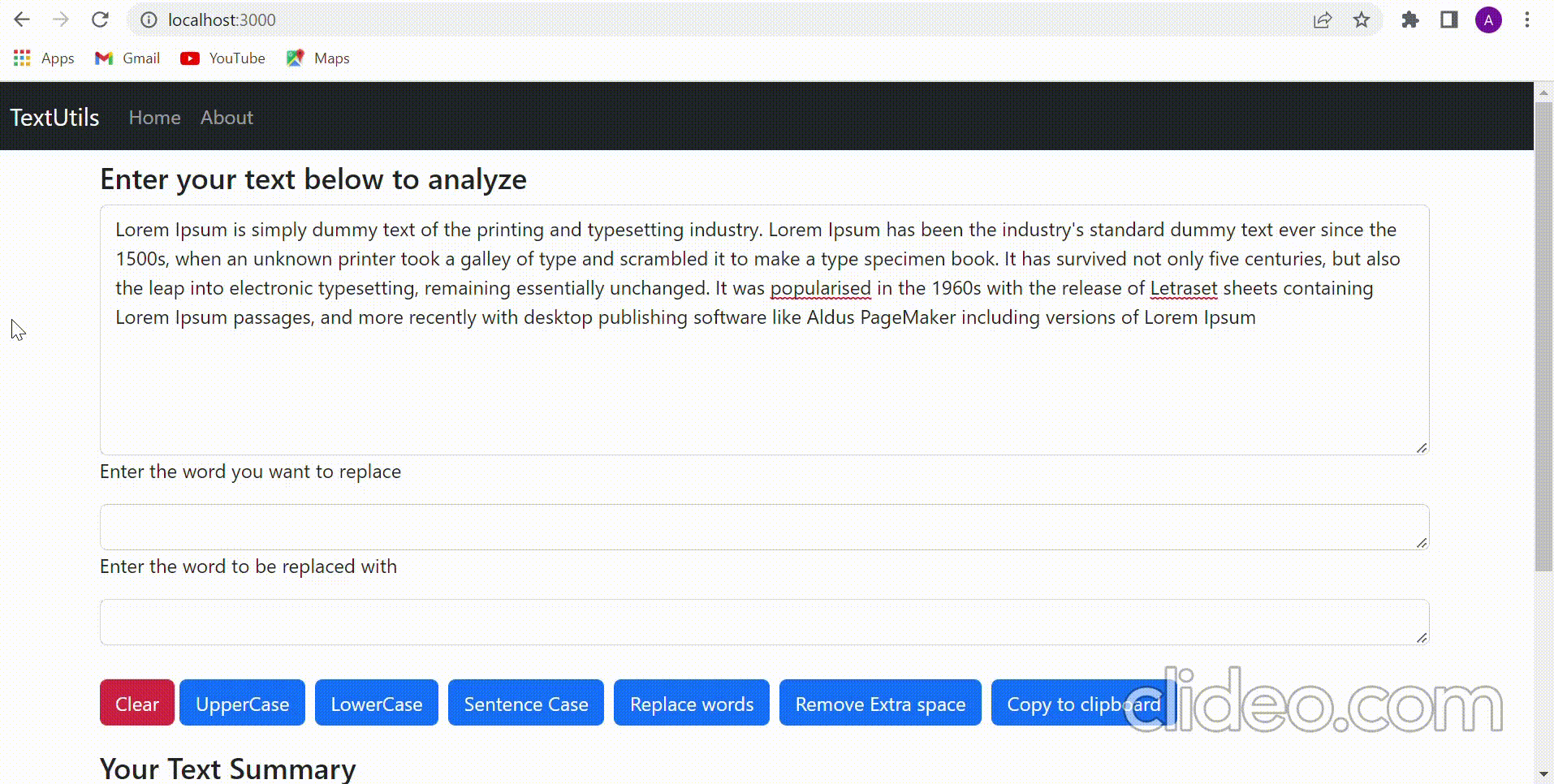Open Chrome's three-dot menu

coord(1527,19)
